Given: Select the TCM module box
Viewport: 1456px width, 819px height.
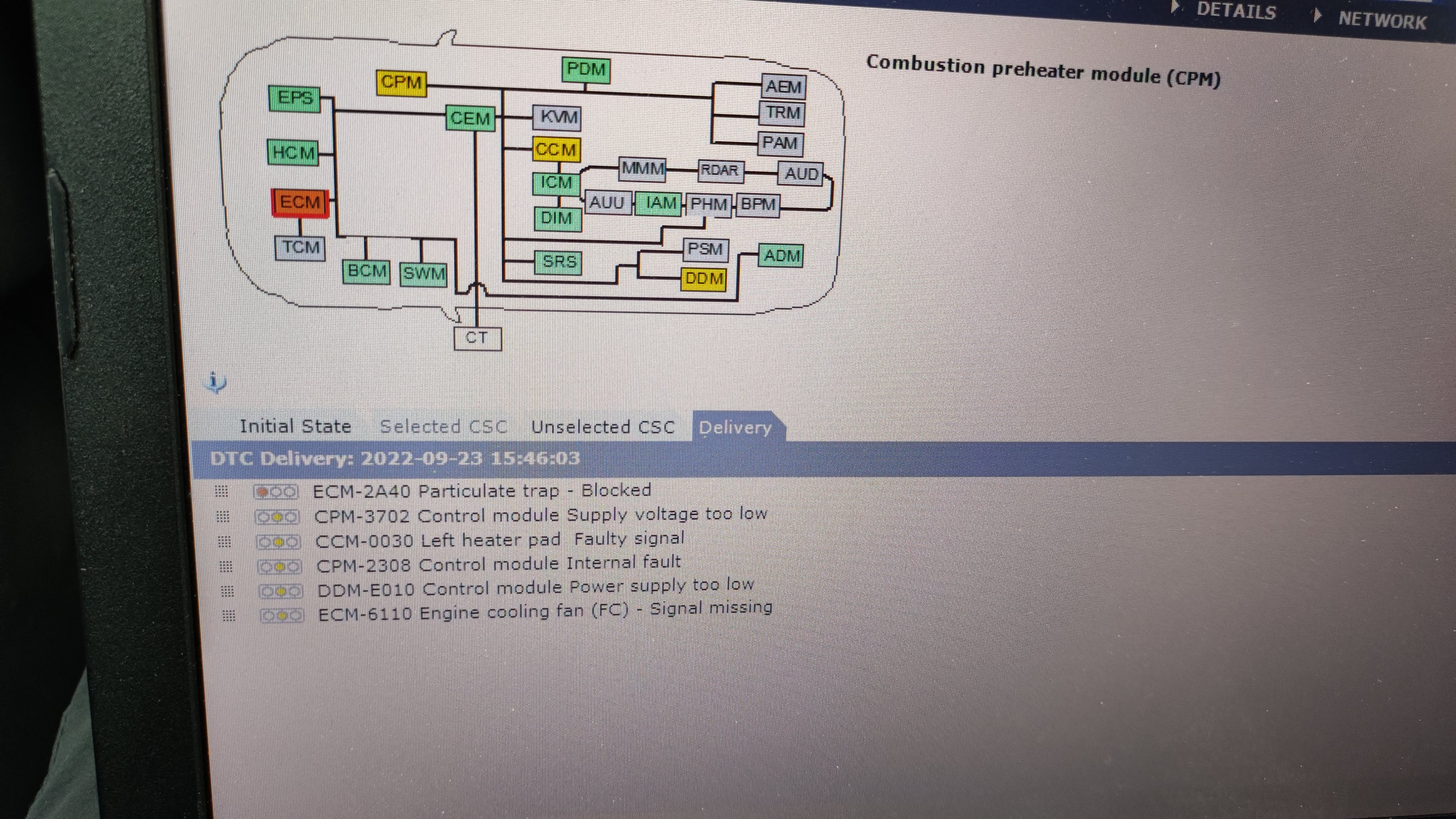Looking at the screenshot, I should click(x=300, y=248).
